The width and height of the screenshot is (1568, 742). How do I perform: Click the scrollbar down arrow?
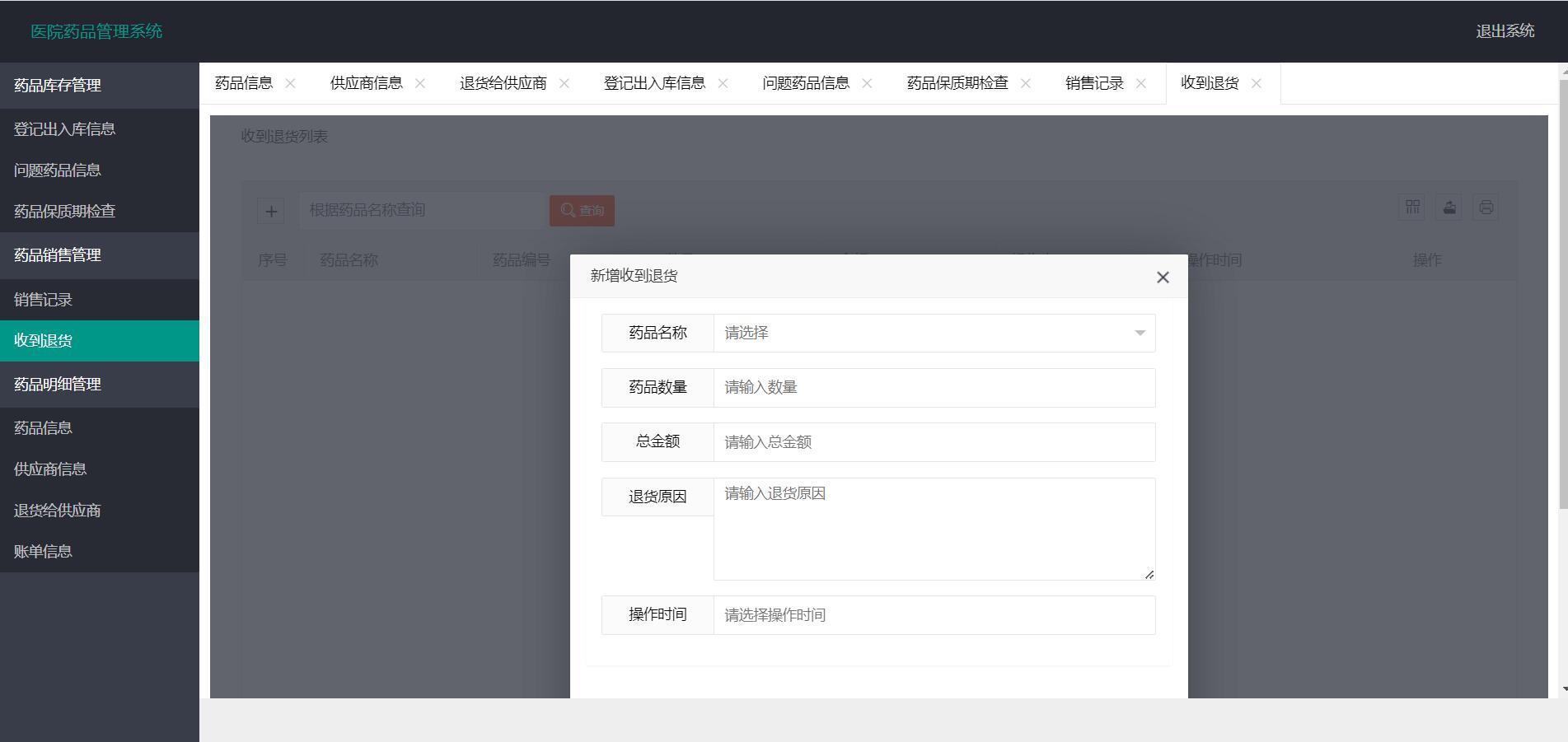pyautogui.click(x=1563, y=688)
